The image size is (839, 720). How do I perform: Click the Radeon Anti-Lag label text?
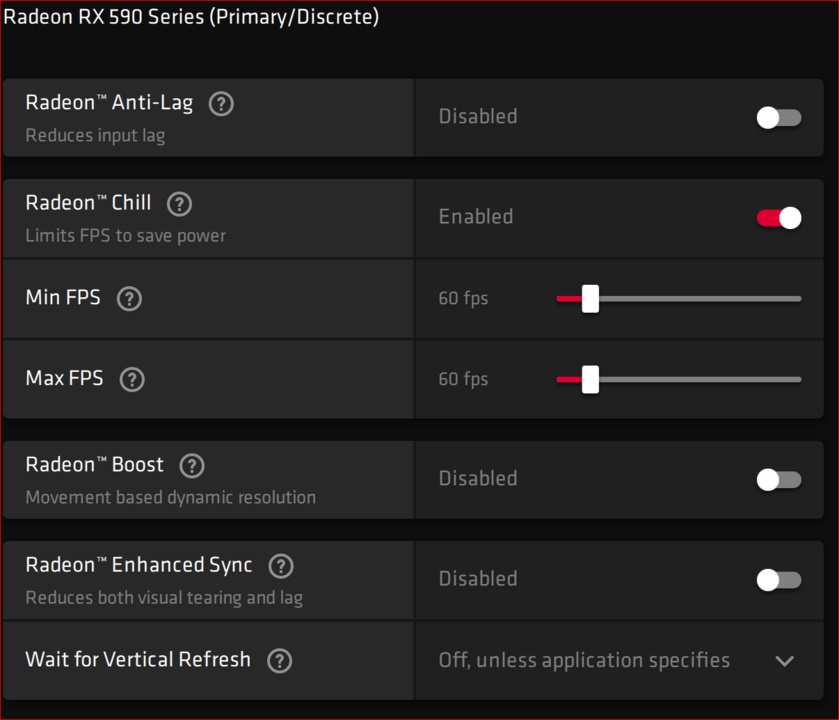109,103
